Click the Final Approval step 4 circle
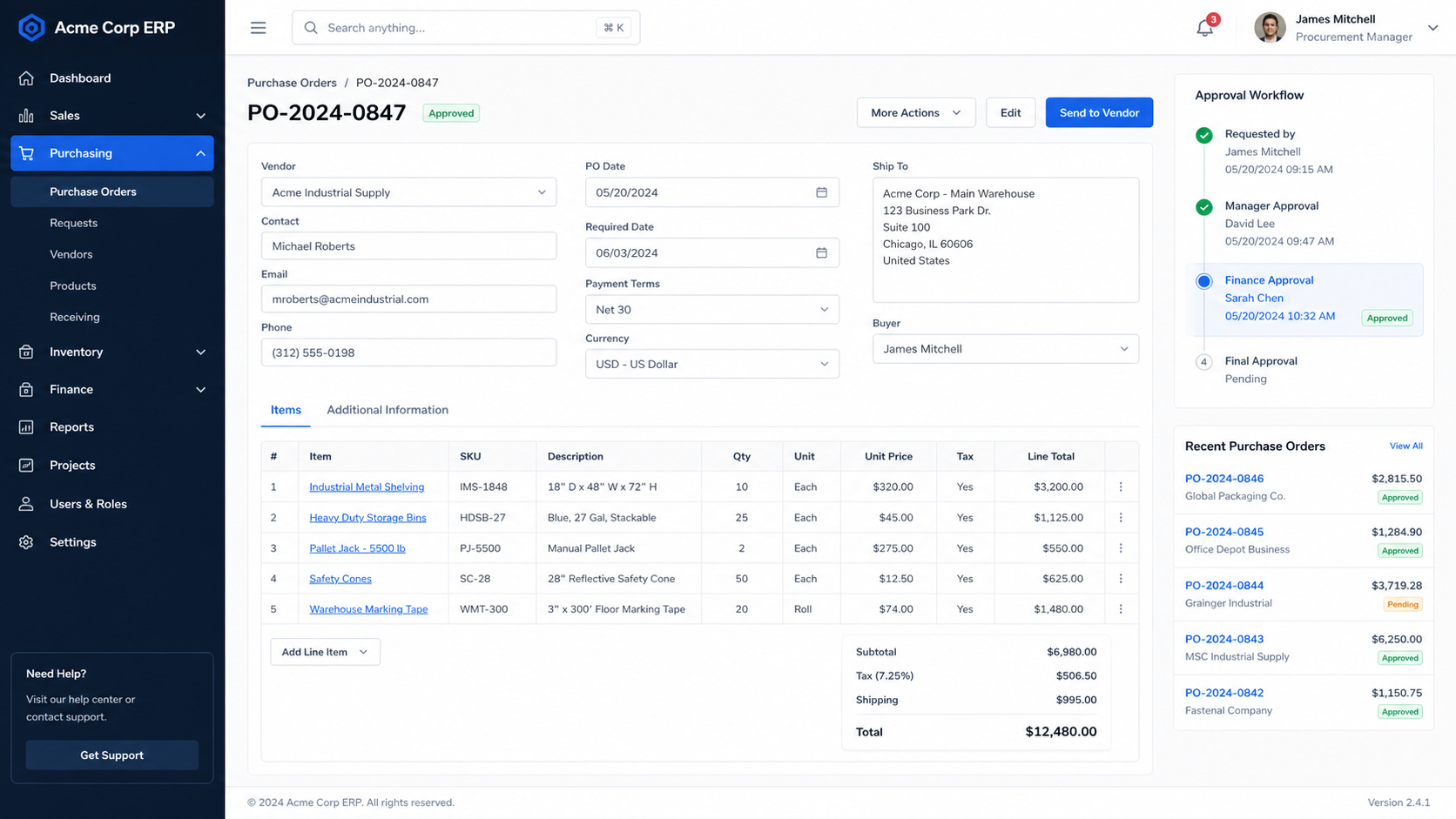Image resolution: width=1456 pixels, height=819 pixels. 1204,362
